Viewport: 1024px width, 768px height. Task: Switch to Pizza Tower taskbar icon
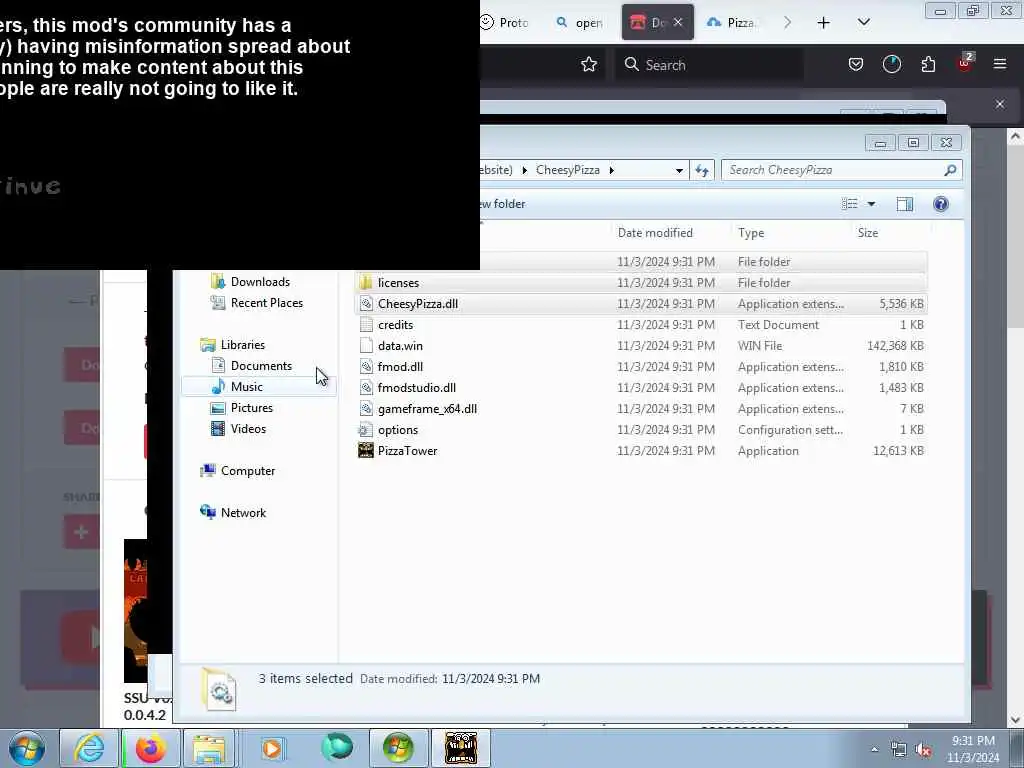click(460, 748)
